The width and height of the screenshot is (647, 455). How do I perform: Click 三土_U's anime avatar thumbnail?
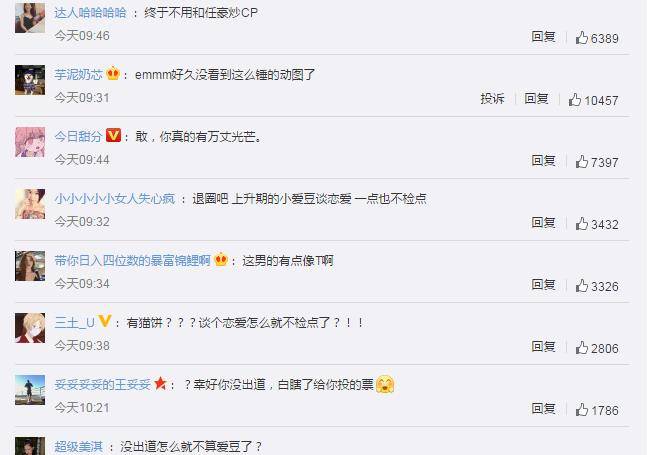tap(30, 328)
